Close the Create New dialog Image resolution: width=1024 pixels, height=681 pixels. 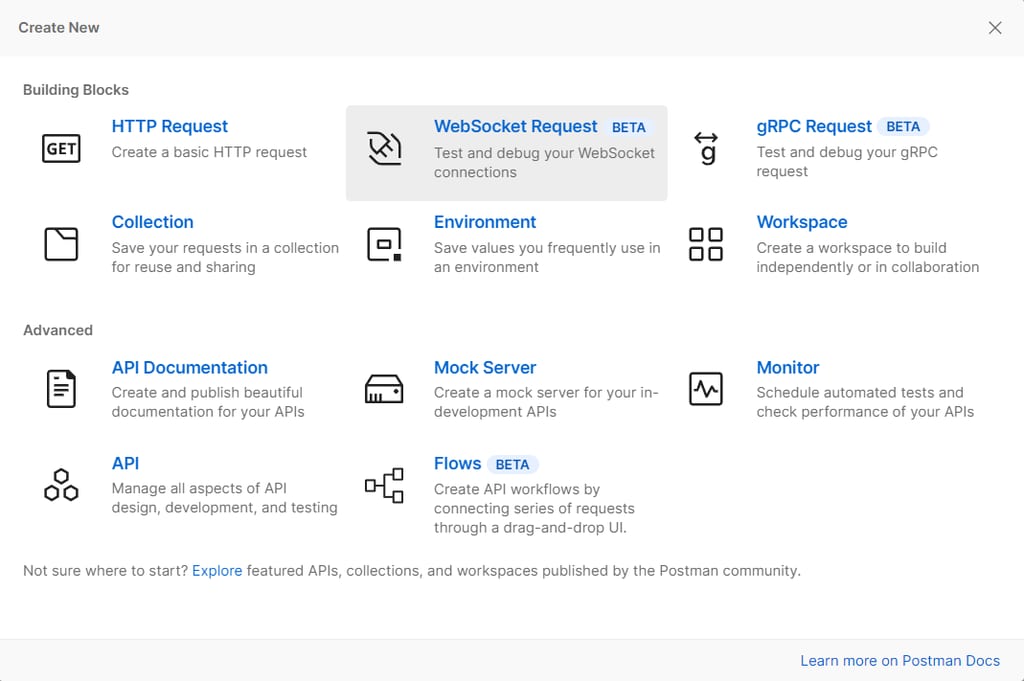click(x=995, y=28)
